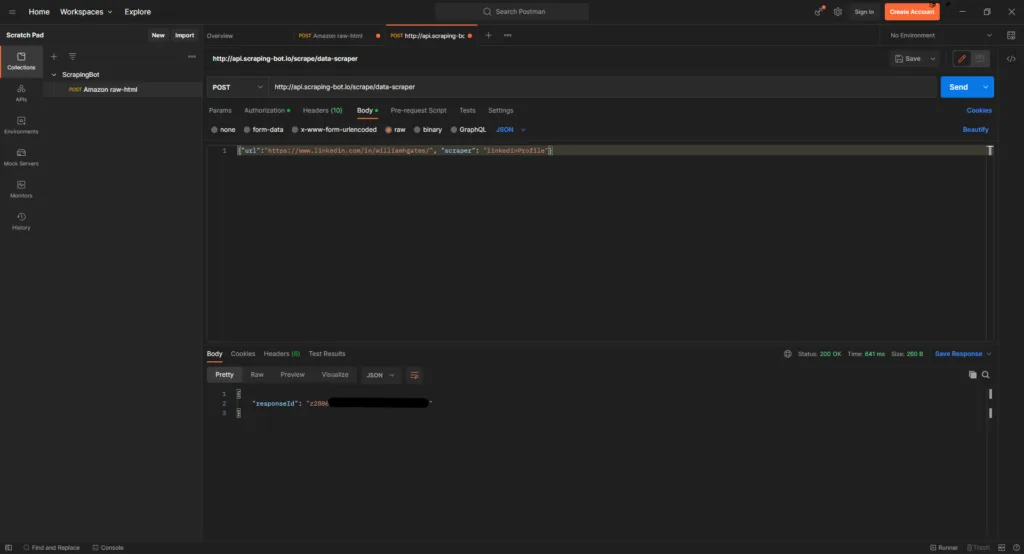Viewport: 1024px width, 554px height.
Task: Switch to the Headers request tab
Action: point(322,110)
